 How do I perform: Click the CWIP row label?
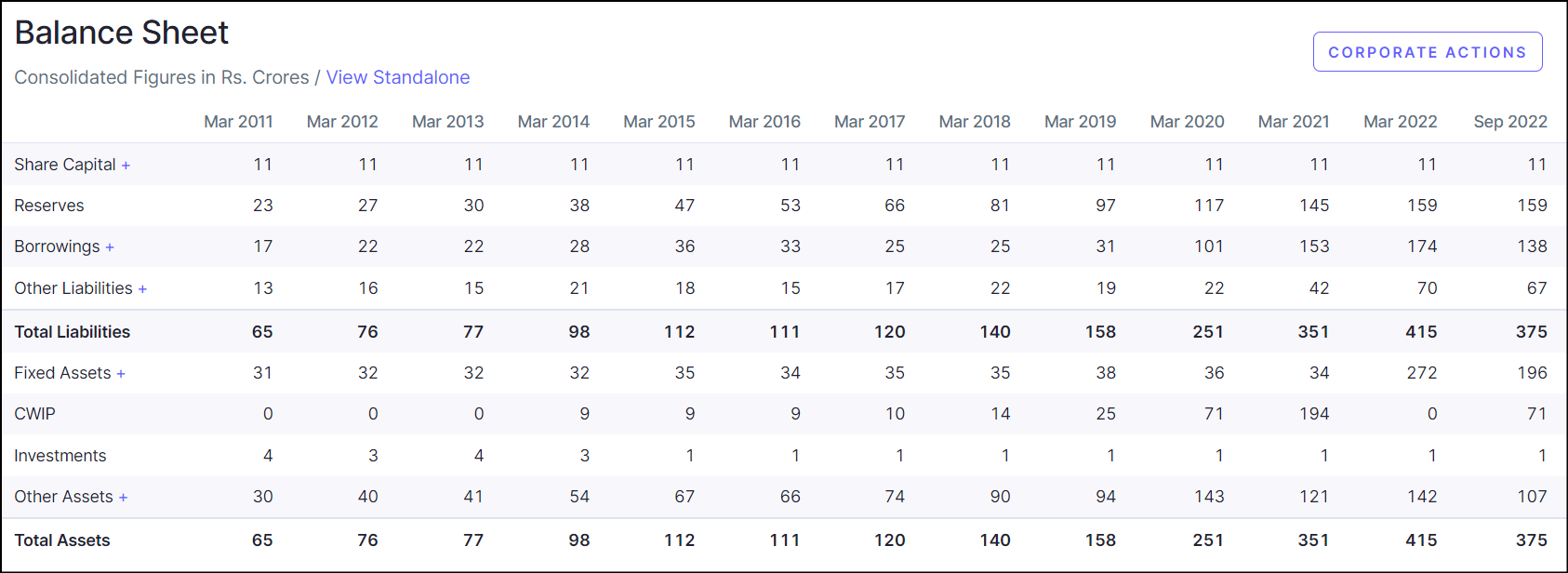coord(35,414)
